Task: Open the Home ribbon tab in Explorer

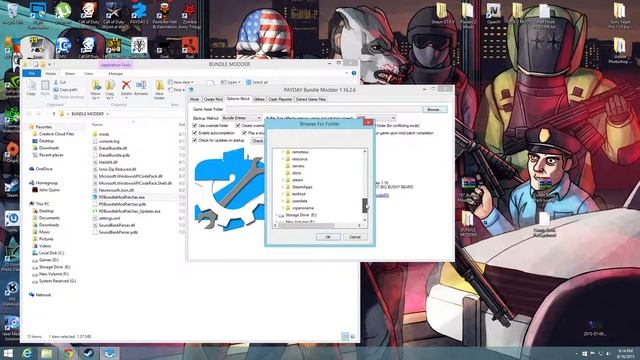Action: click(51, 73)
